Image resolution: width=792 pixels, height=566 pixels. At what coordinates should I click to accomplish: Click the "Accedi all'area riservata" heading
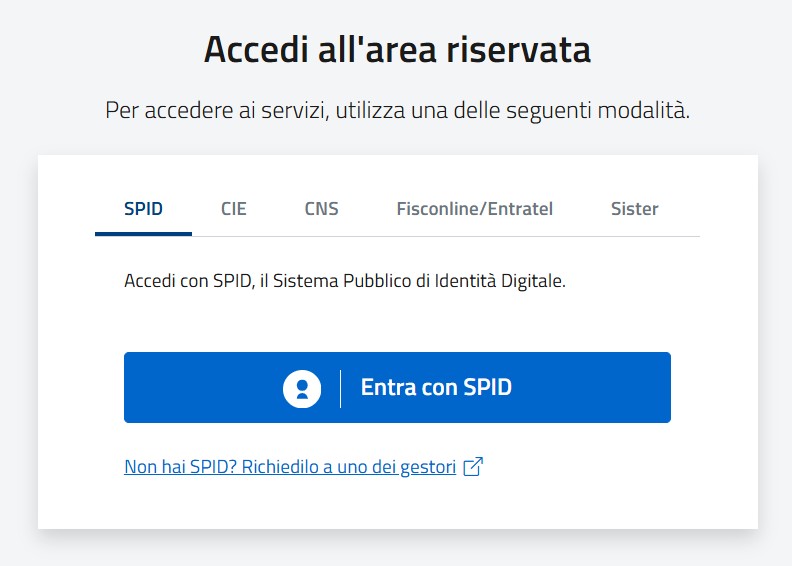tap(397, 49)
